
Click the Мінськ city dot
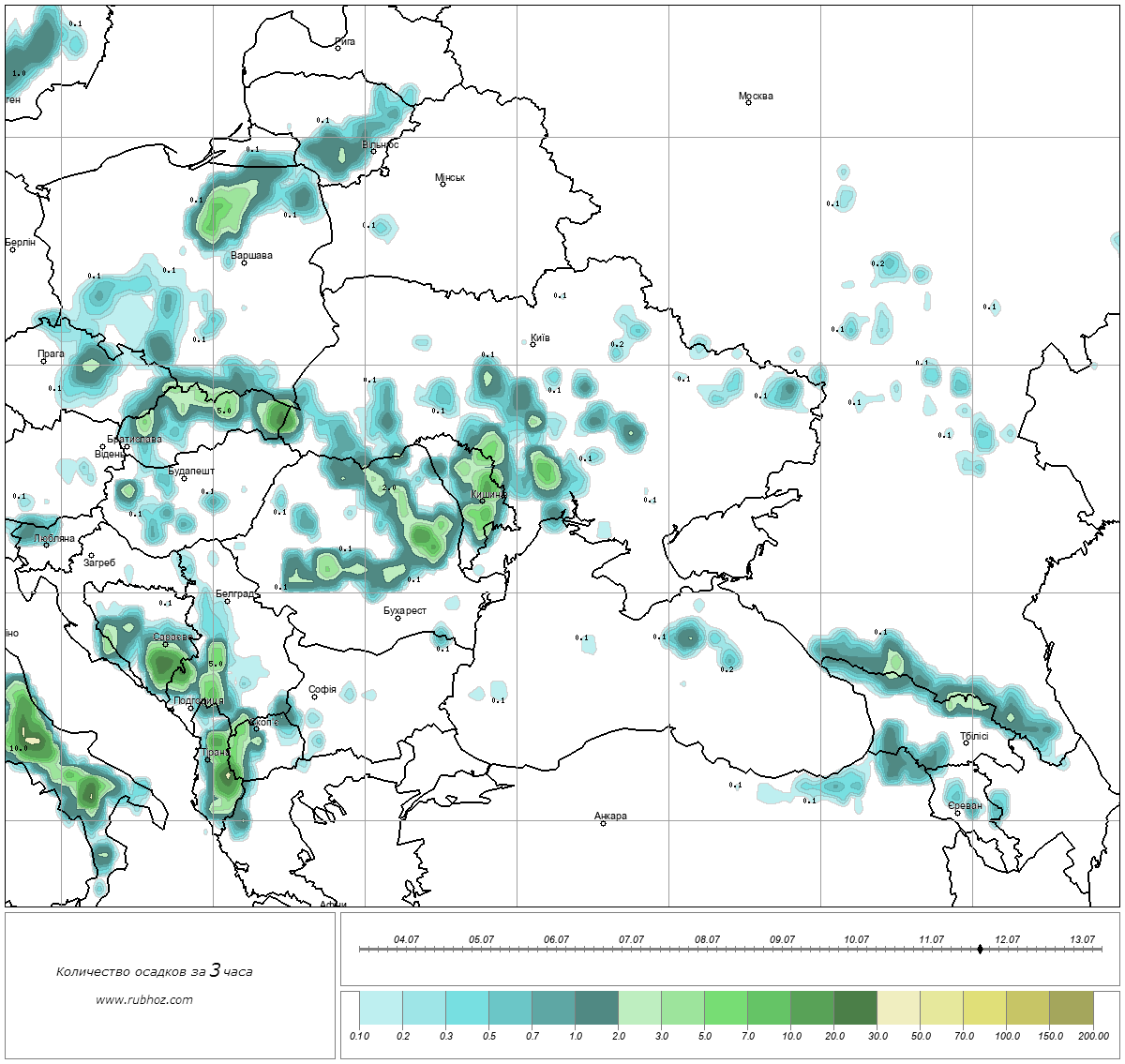pyautogui.click(x=443, y=184)
